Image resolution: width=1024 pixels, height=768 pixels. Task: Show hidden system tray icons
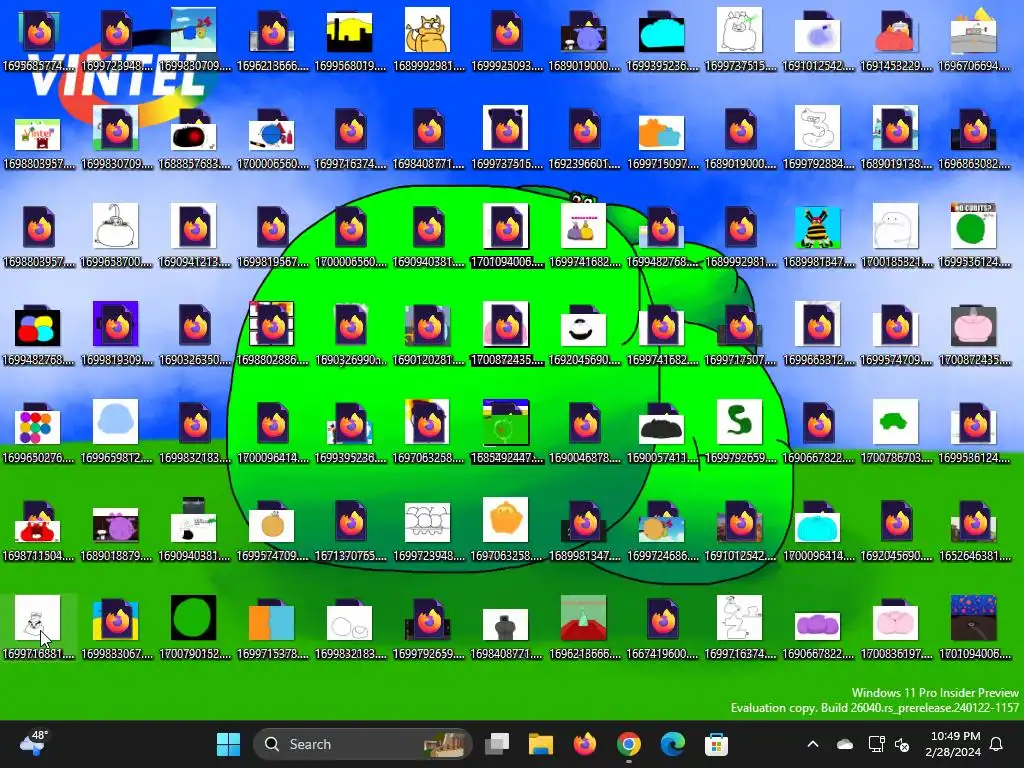[x=813, y=744]
